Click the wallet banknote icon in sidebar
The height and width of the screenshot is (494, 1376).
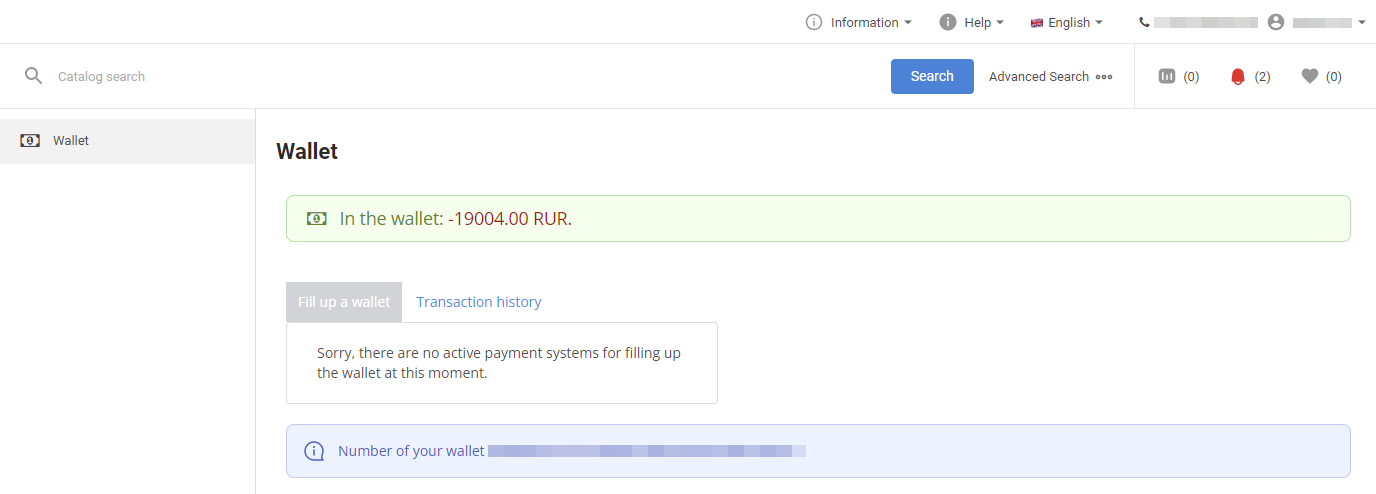pos(30,141)
